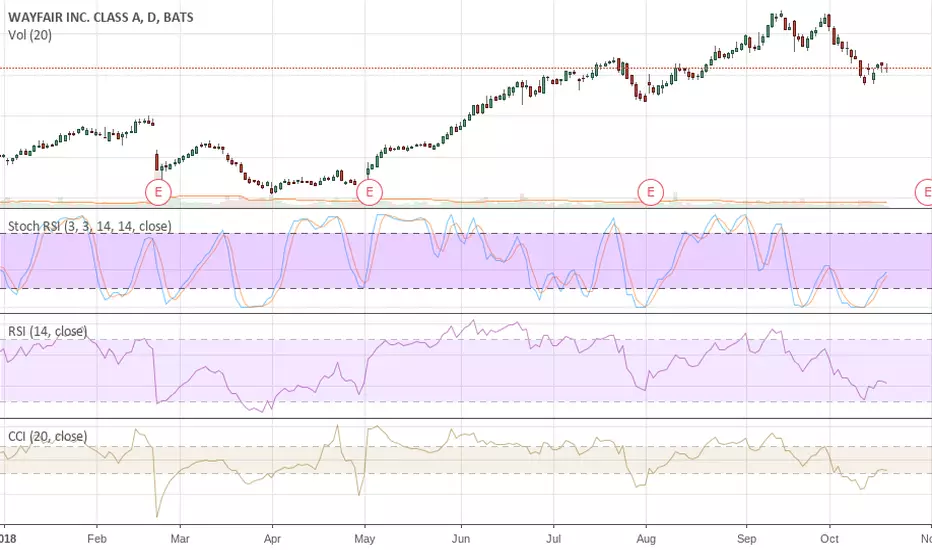
Task: Select the Stoch RSI (3, 3, 14, 14, close) label
Action: [90, 226]
